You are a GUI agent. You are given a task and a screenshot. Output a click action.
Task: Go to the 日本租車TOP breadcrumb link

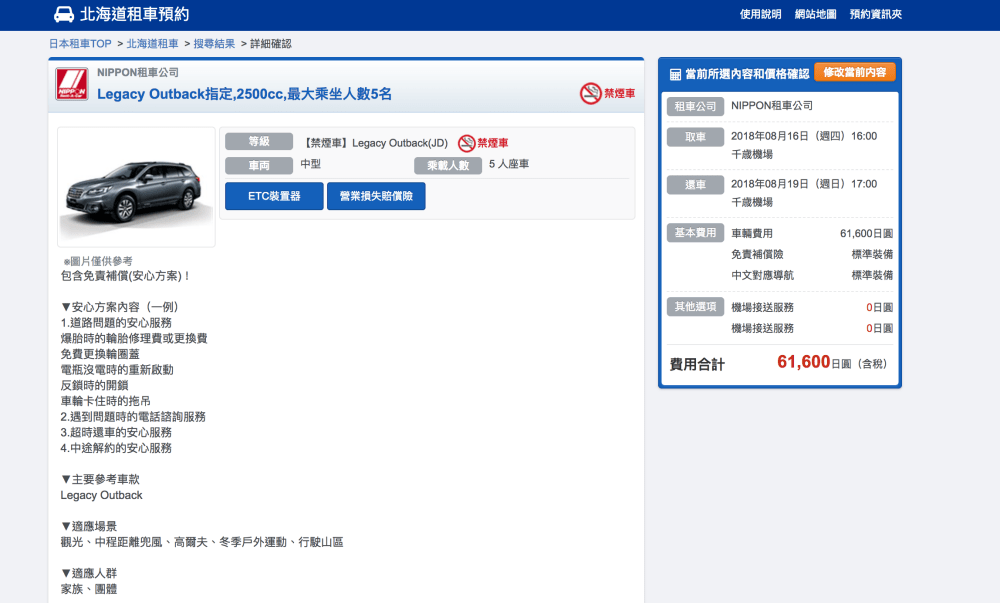80,44
